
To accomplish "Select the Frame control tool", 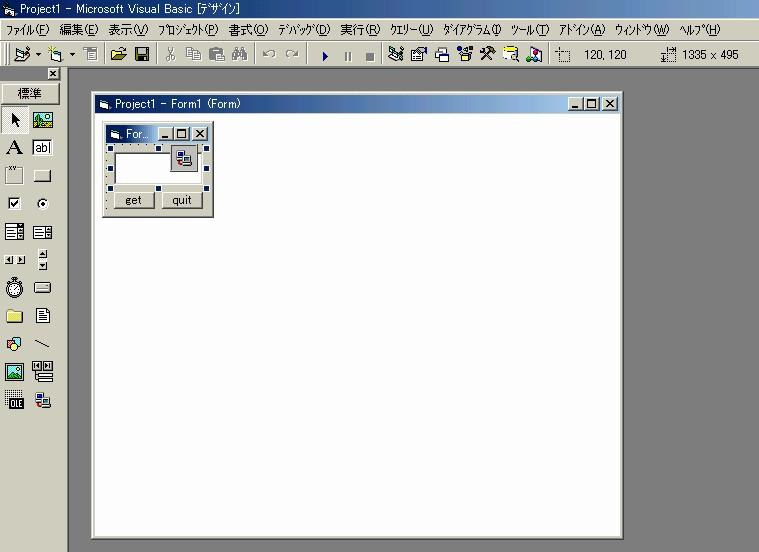I will [x=15, y=175].
